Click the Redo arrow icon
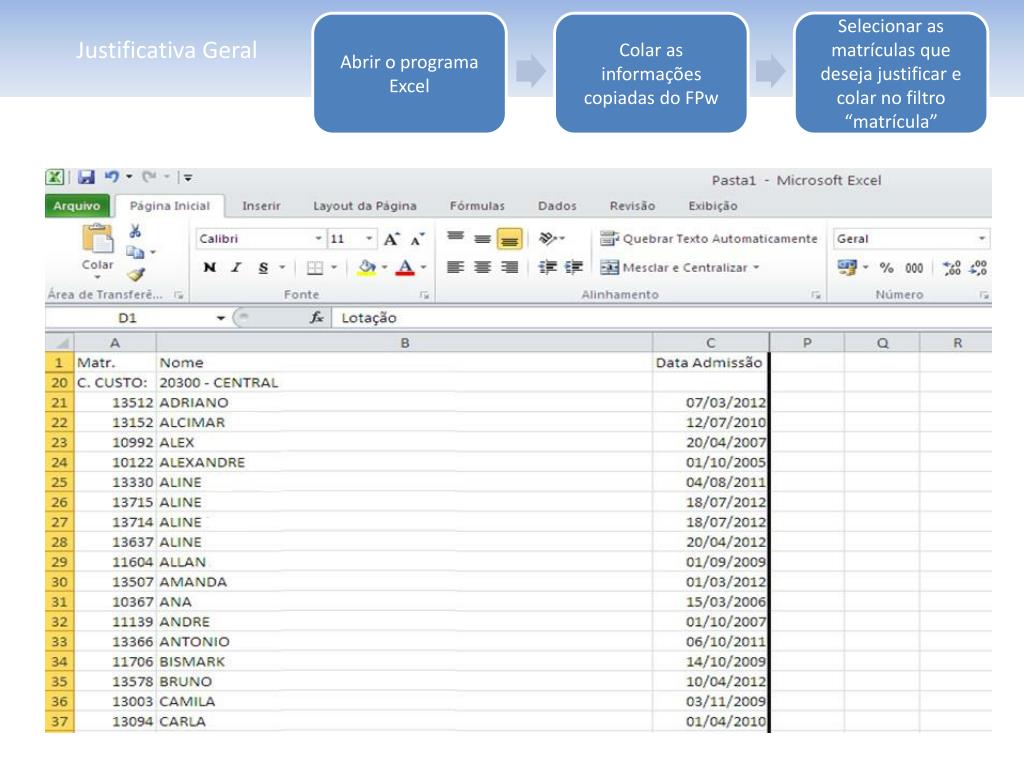The height and width of the screenshot is (768, 1024). pyautogui.click(x=150, y=177)
